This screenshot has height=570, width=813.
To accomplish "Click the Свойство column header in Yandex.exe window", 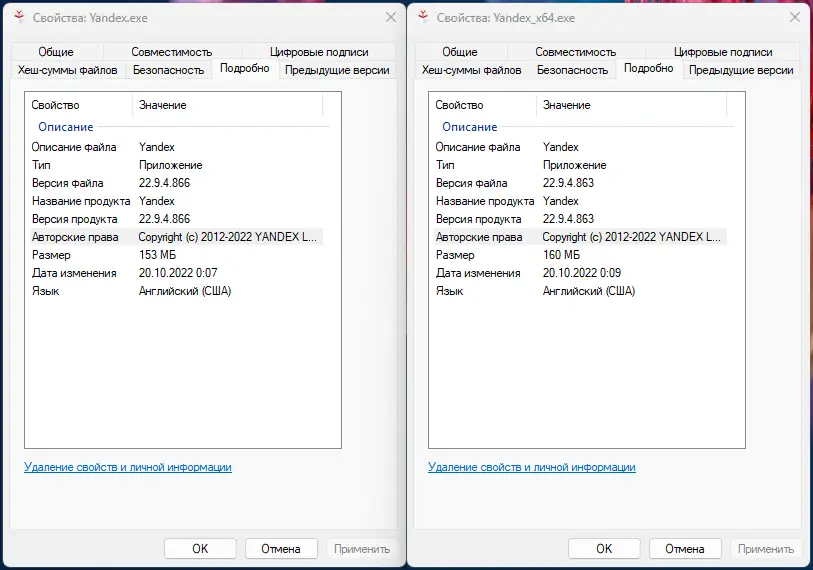I will click(x=55, y=105).
